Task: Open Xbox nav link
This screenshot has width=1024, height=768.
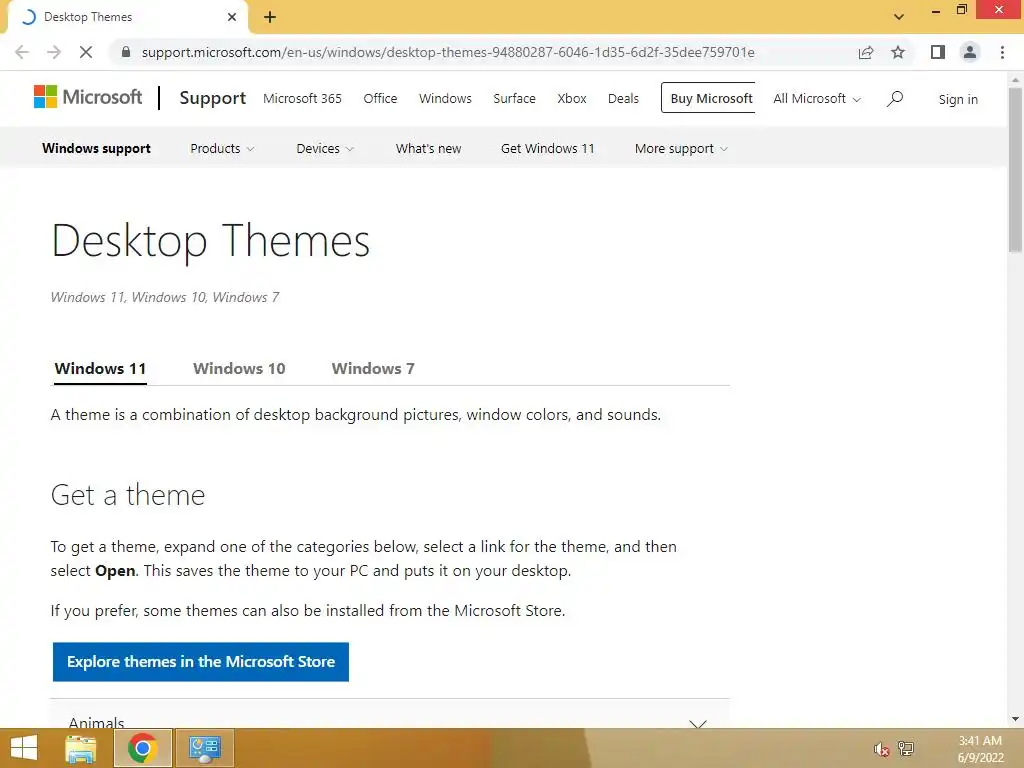Action: tap(572, 99)
